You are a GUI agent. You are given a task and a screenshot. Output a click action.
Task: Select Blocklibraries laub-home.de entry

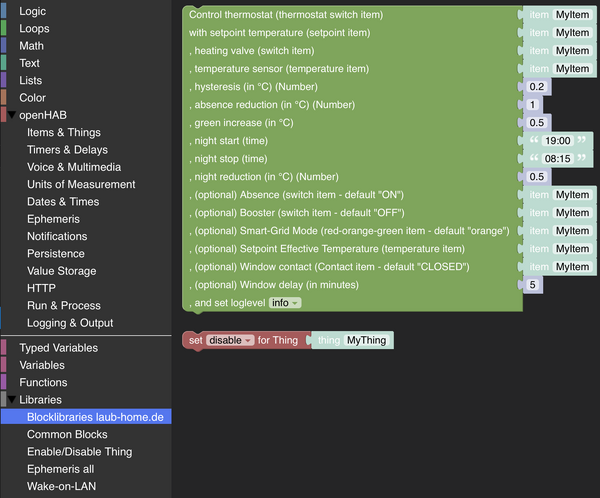point(94,417)
